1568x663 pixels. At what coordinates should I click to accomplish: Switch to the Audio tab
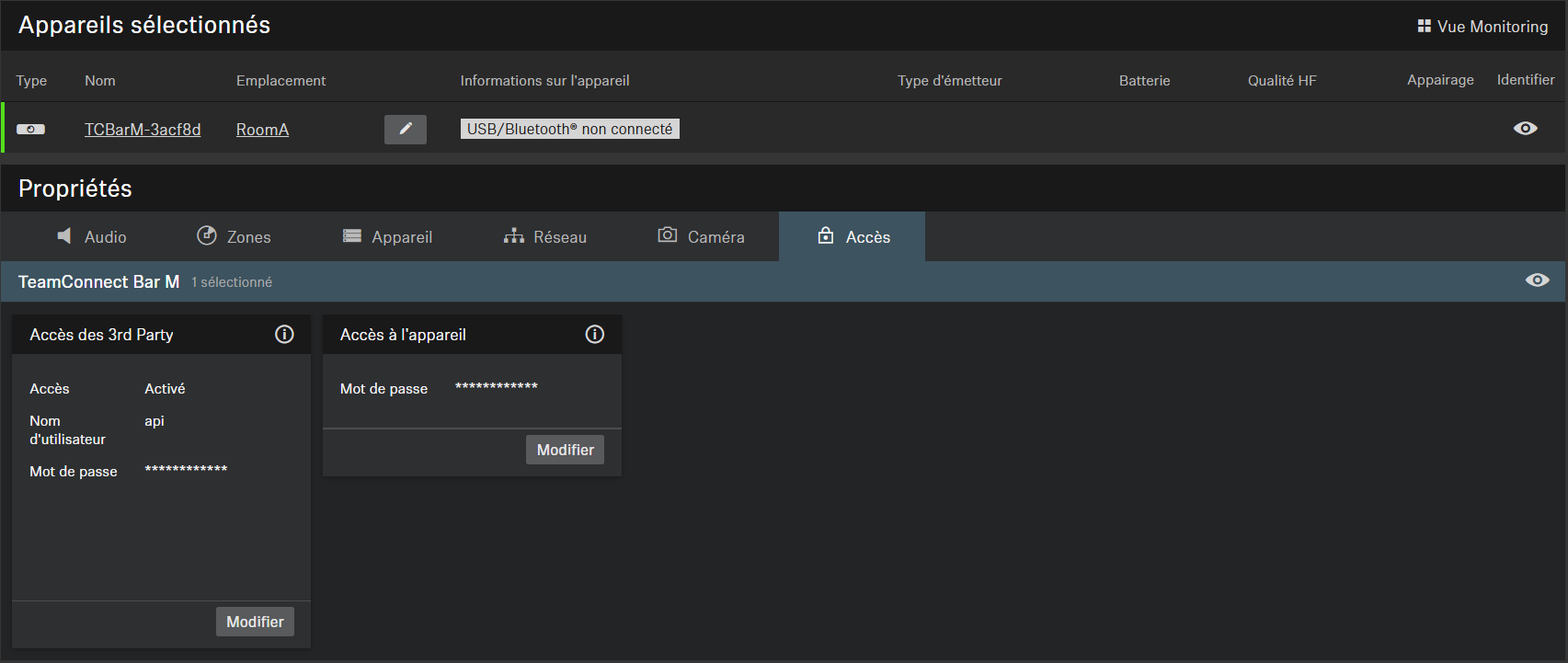92,236
